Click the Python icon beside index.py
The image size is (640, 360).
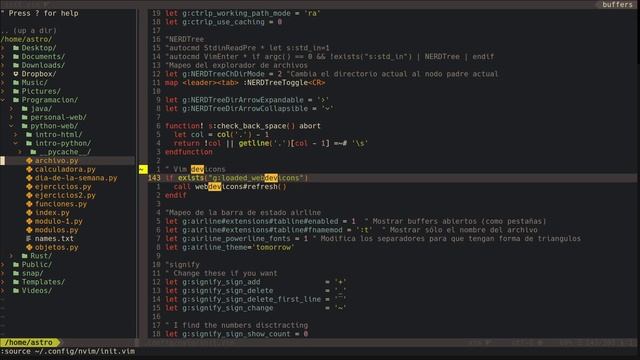pyautogui.click(x=29, y=213)
